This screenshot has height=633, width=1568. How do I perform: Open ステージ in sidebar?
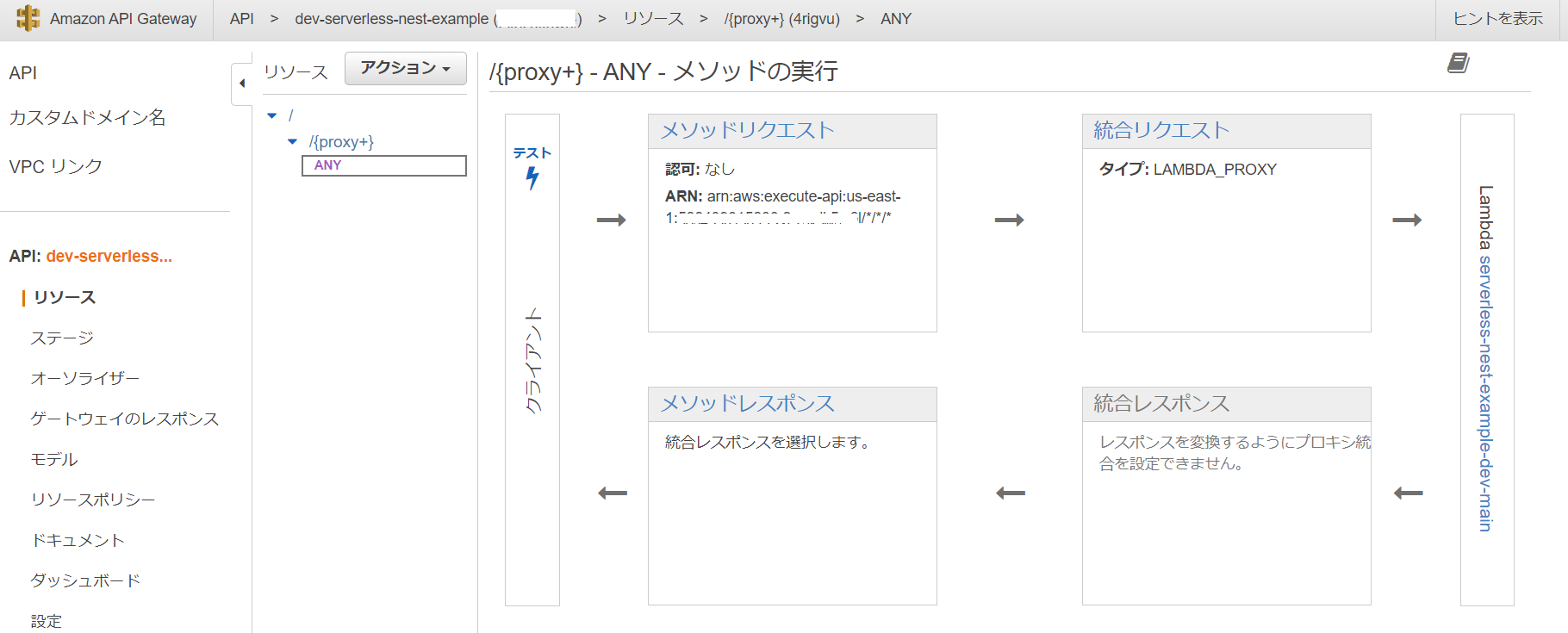(62, 338)
